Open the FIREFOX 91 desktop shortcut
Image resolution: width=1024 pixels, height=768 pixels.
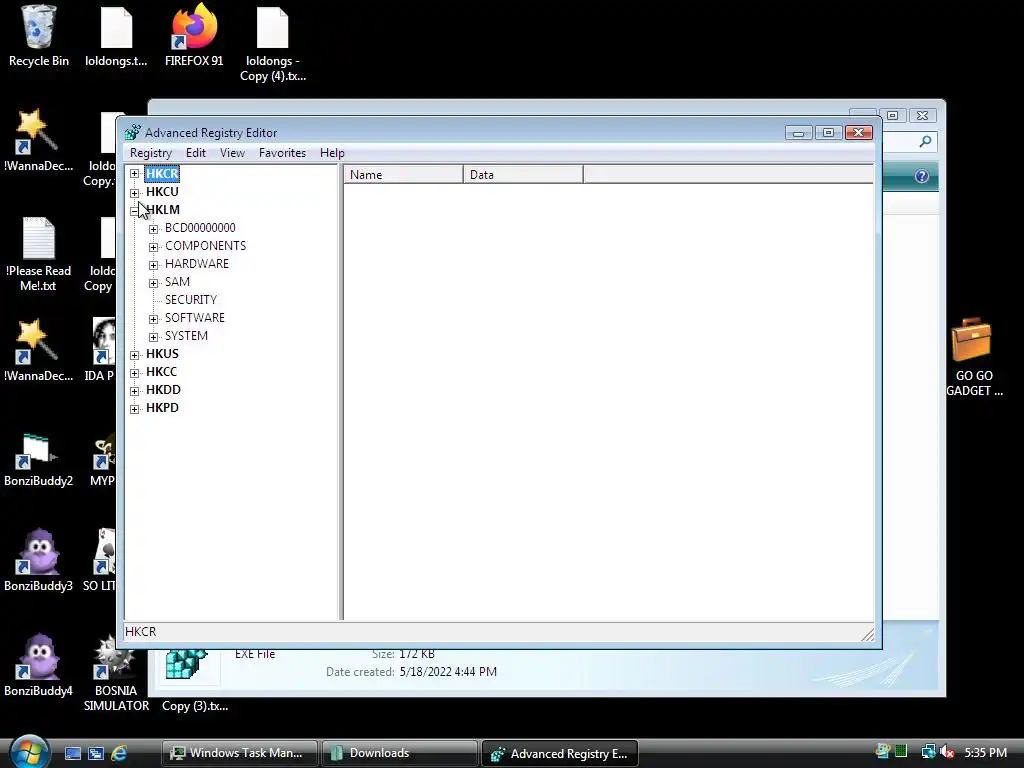(x=194, y=36)
